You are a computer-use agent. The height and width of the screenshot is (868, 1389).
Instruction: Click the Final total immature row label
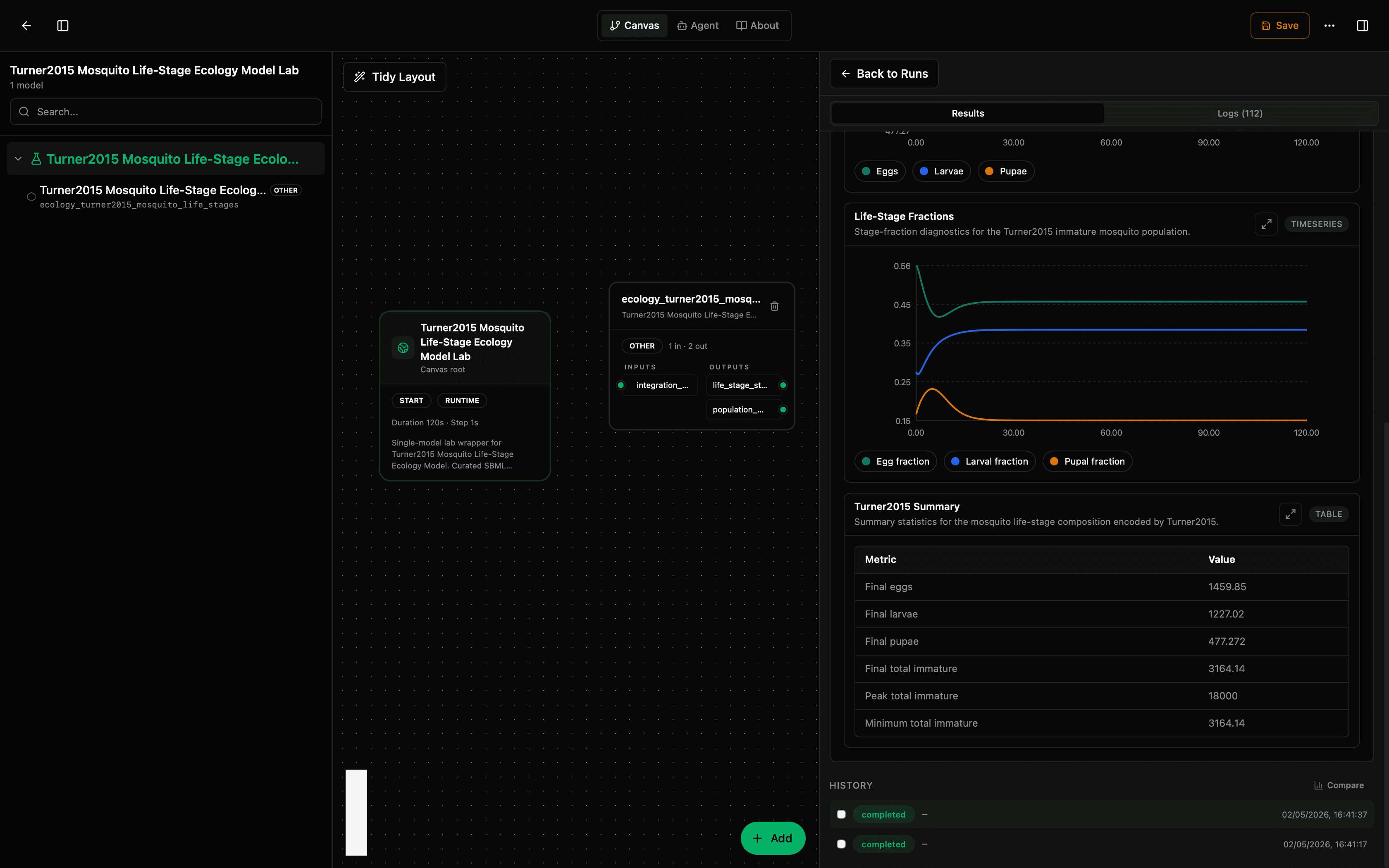click(911, 668)
